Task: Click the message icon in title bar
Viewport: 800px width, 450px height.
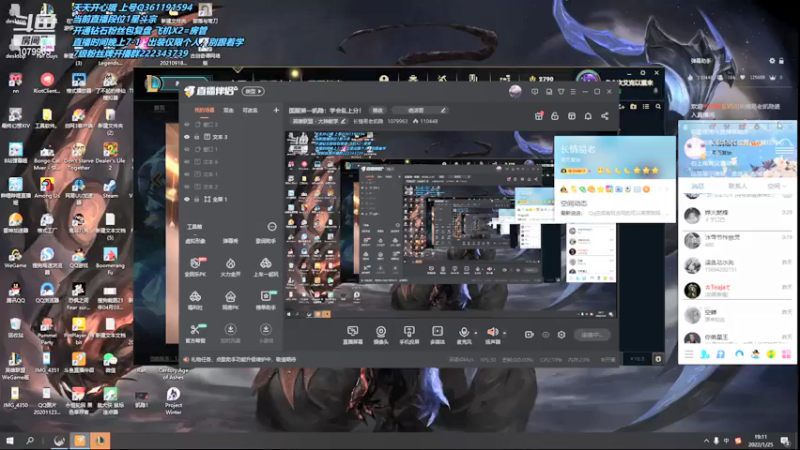Action: (535, 92)
